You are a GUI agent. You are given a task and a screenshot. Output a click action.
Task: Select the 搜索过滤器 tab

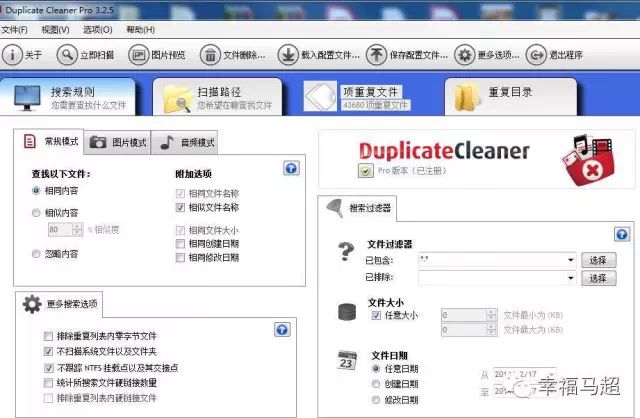click(x=358, y=208)
